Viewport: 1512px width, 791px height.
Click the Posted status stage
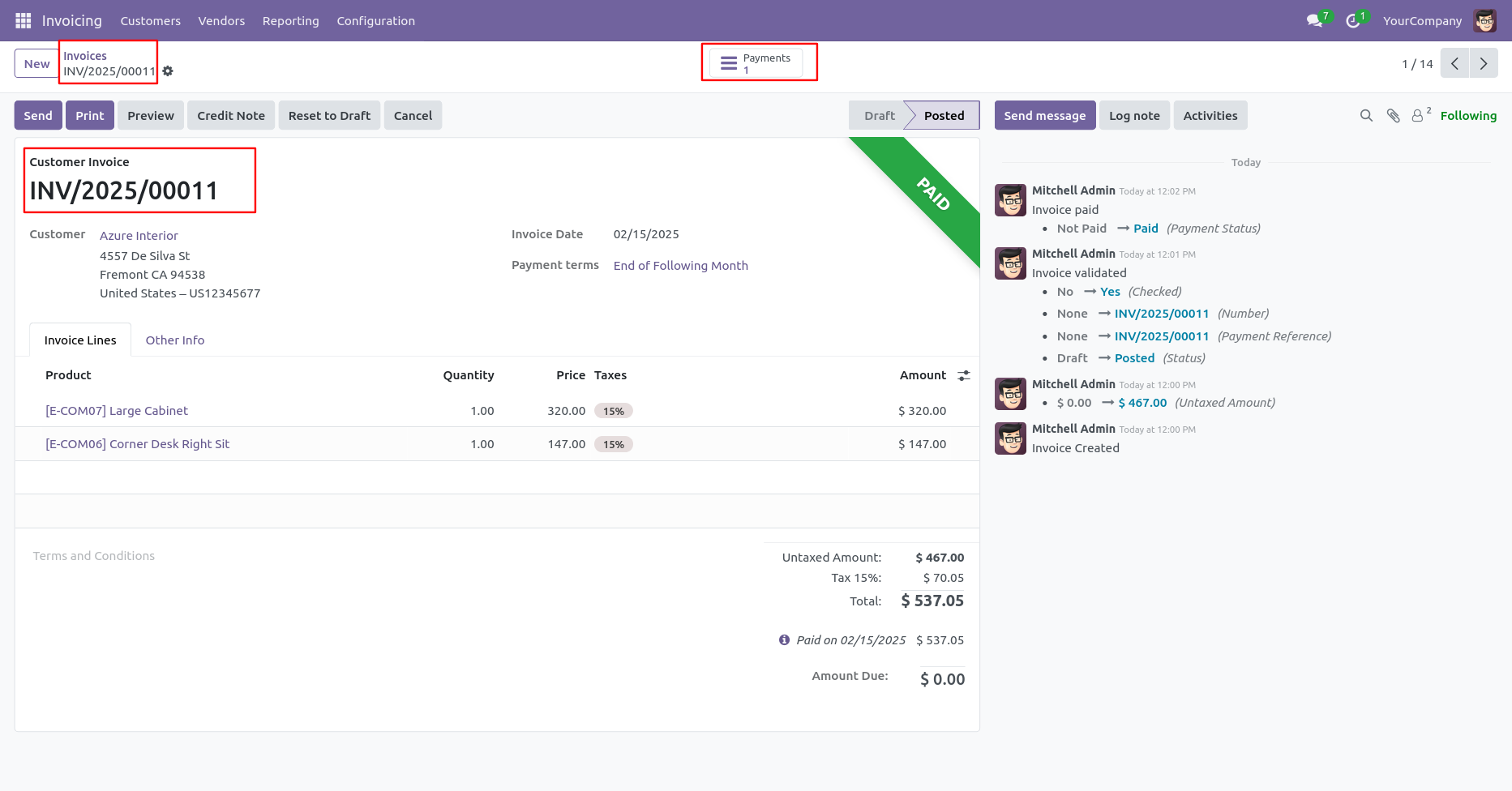(x=944, y=115)
